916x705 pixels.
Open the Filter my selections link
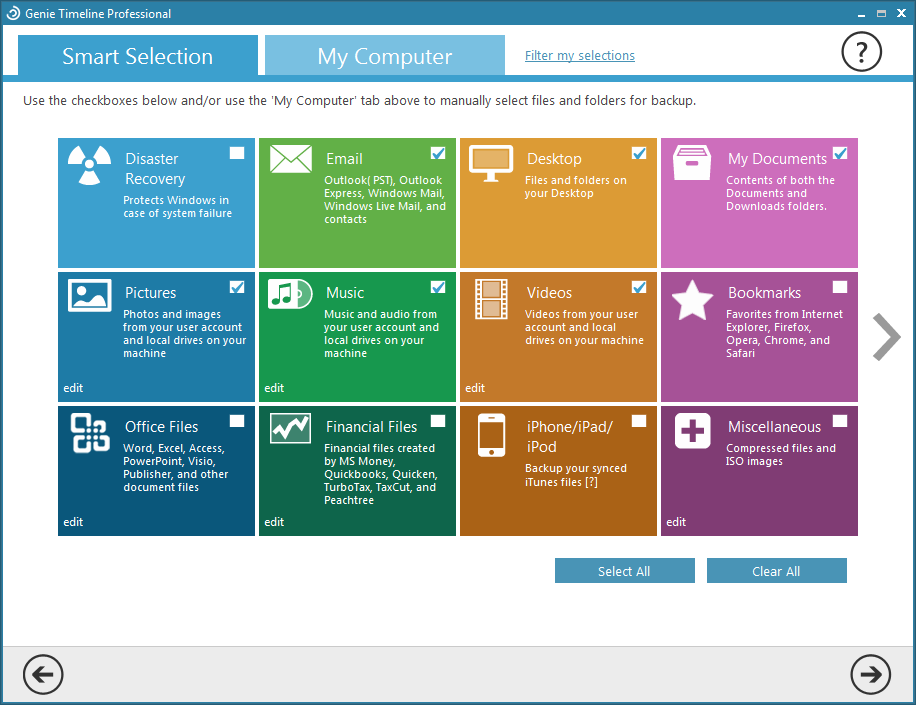point(580,56)
